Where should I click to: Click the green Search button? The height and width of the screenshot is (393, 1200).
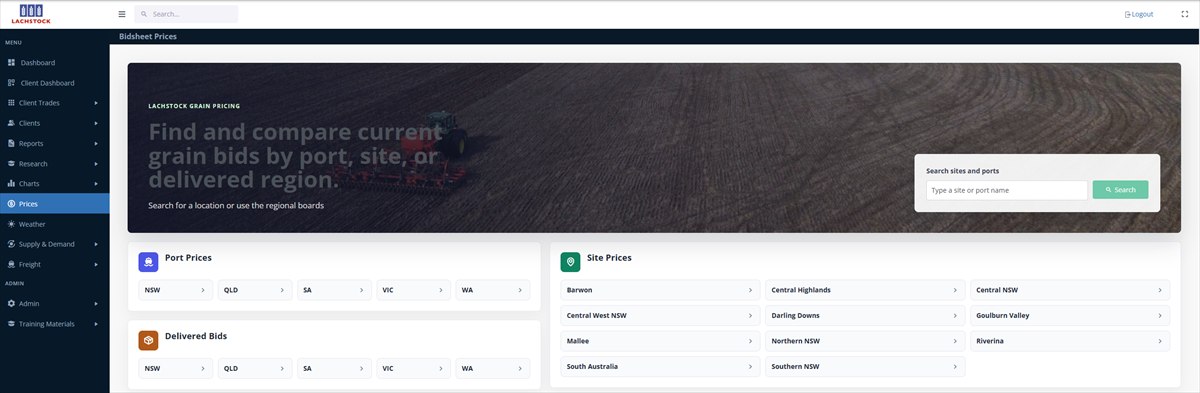click(x=1120, y=190)
